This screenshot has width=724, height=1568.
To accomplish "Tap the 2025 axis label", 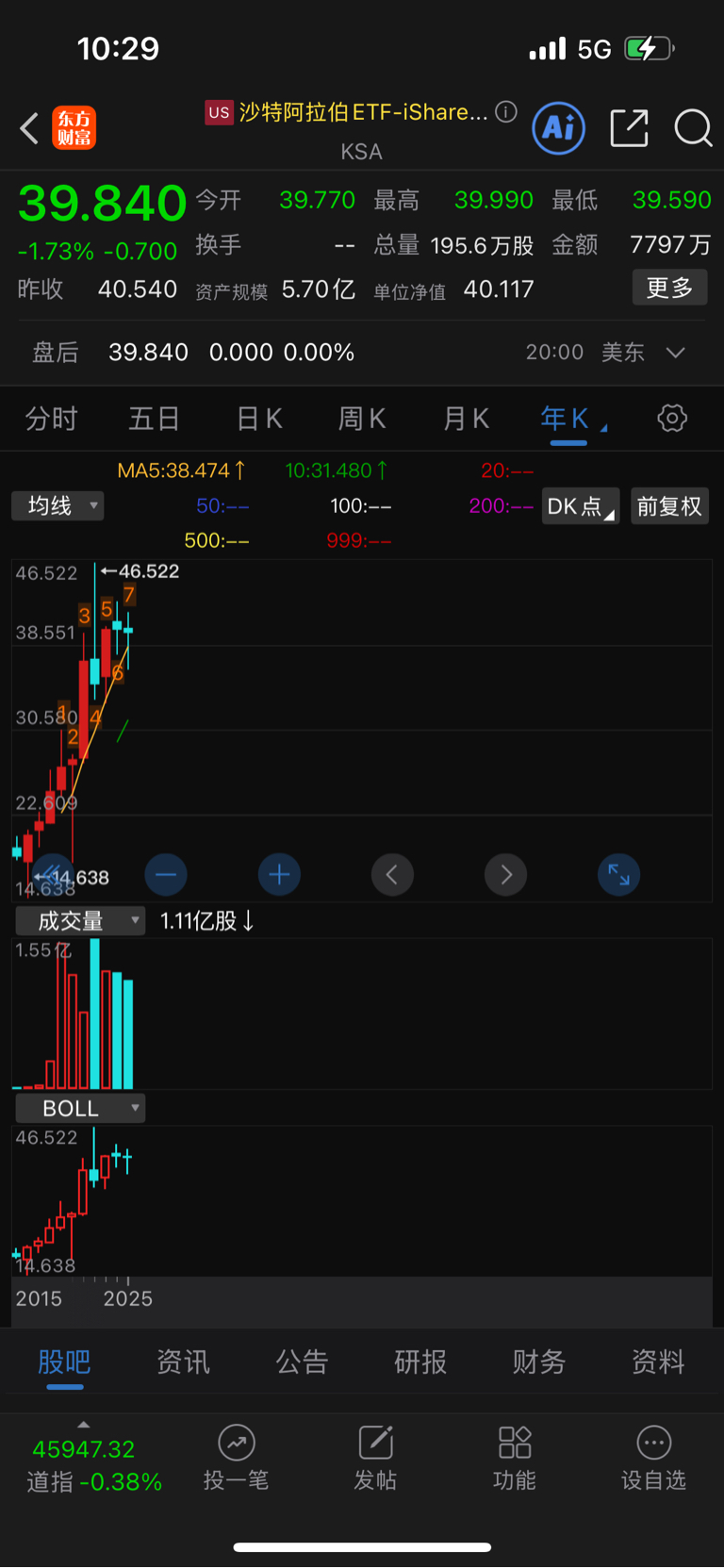I will 128,1298.
